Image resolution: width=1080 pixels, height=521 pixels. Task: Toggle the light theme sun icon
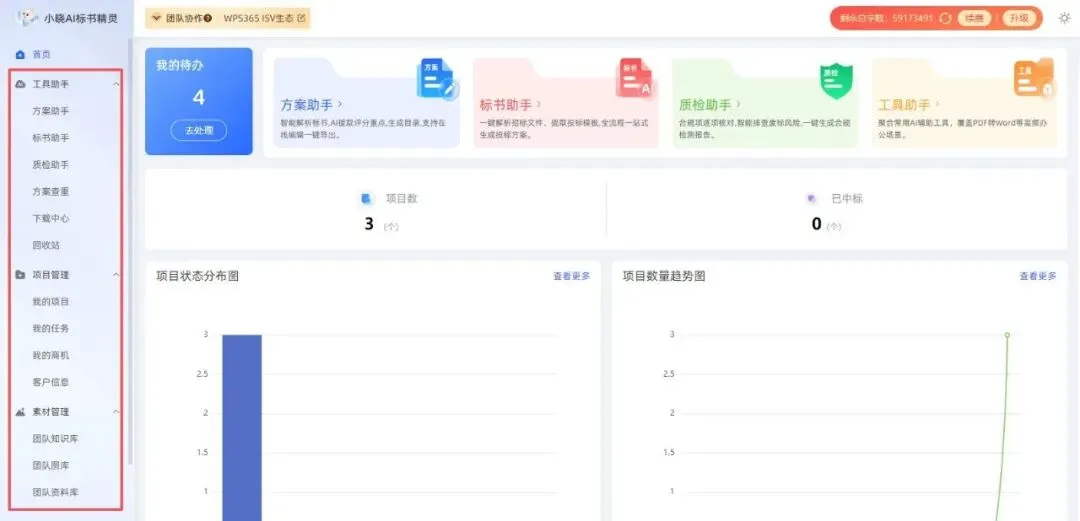coord(1065,18)
